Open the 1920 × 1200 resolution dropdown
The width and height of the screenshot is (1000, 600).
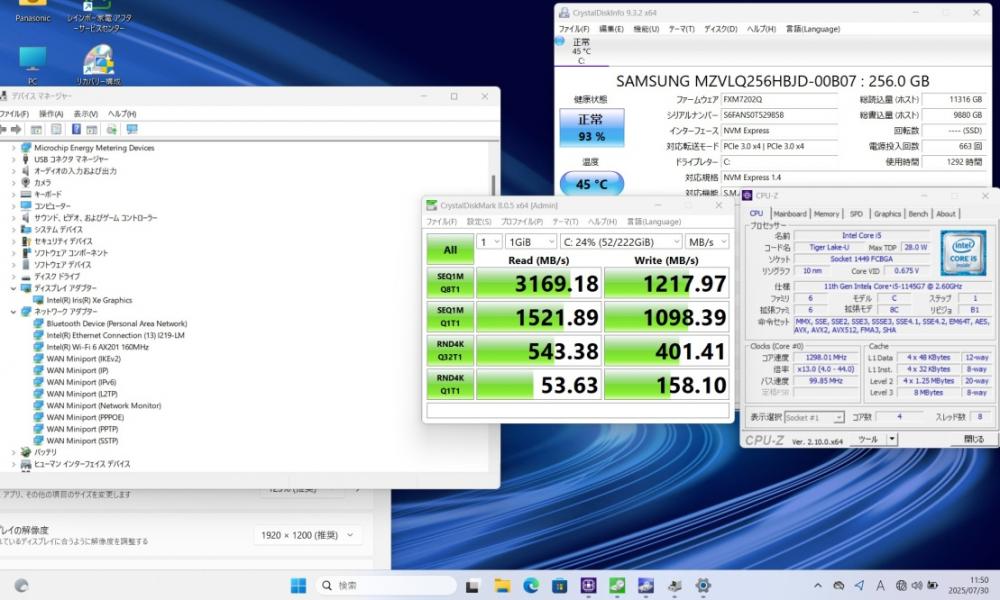pyautogui.click(x=308, y=536)
